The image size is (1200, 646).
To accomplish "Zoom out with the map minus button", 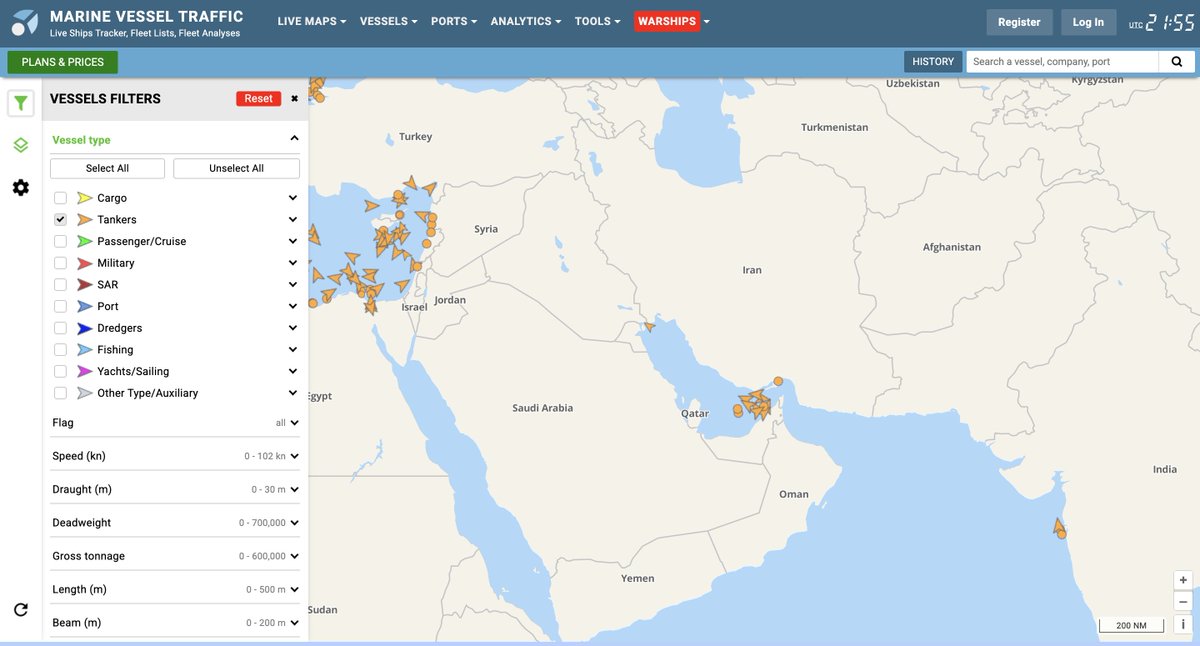I will [x=1183, y=602].
